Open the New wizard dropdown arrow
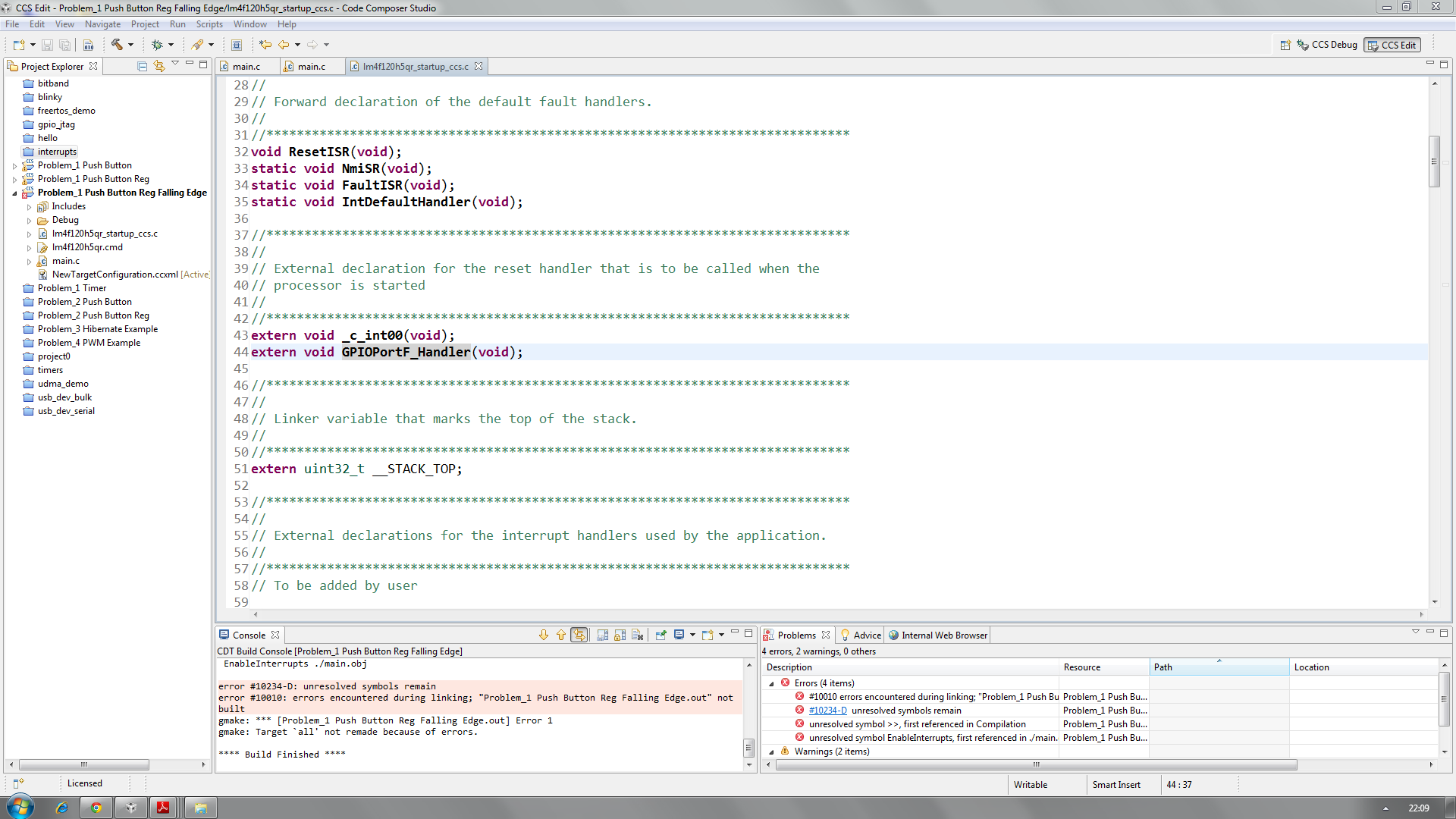 pyautogui.click(x=33, y=45)
